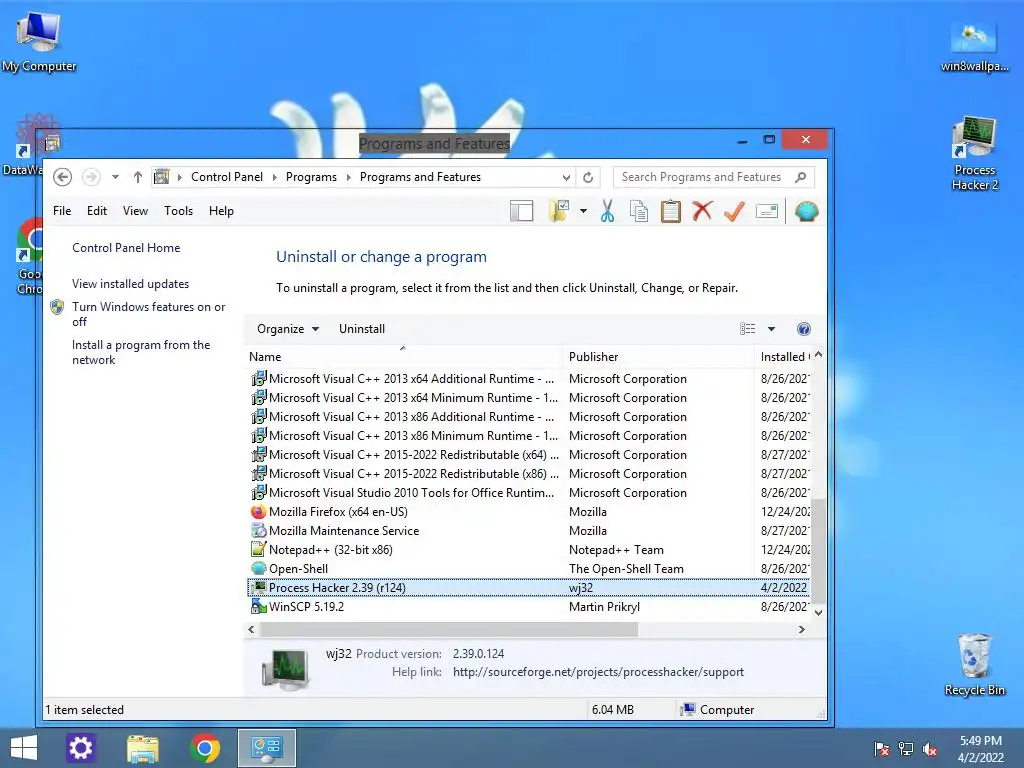The height and width of the screenshot is (768, 1024).
Task: Click the search magnifier icon
Action: pos(801,177)
